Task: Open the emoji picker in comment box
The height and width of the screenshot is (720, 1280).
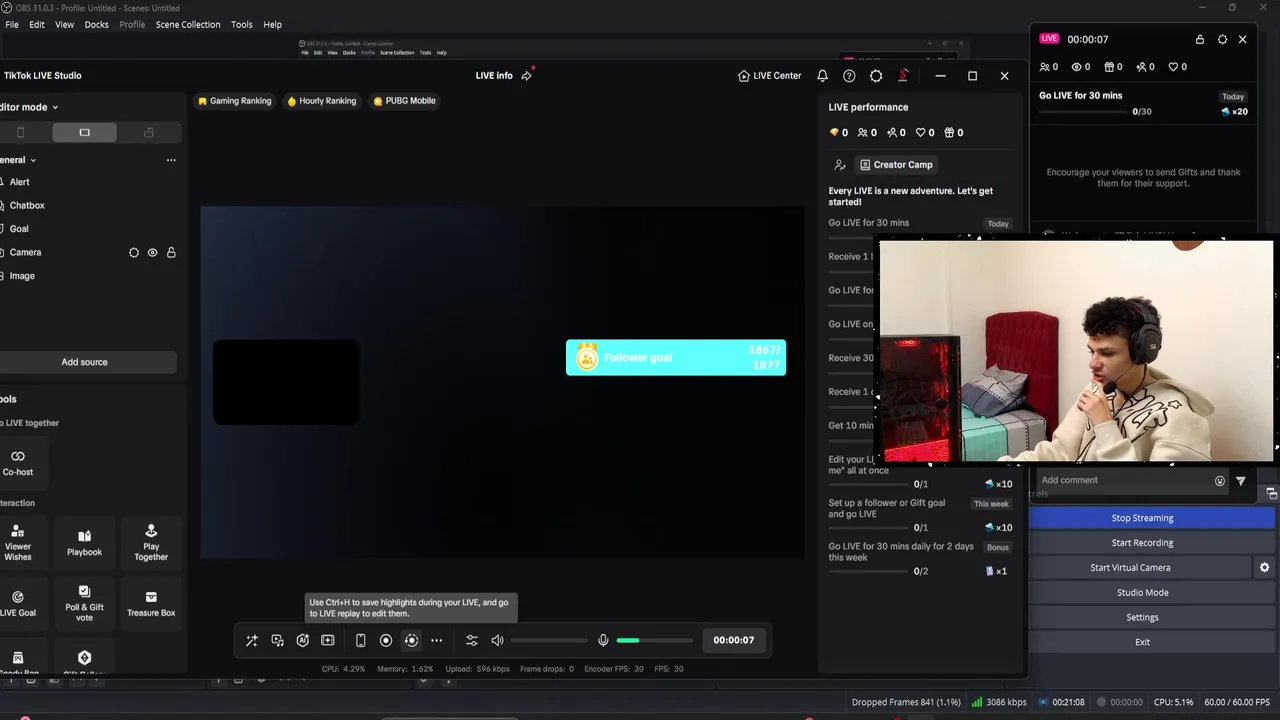Action: click(x=1220, y=481)
